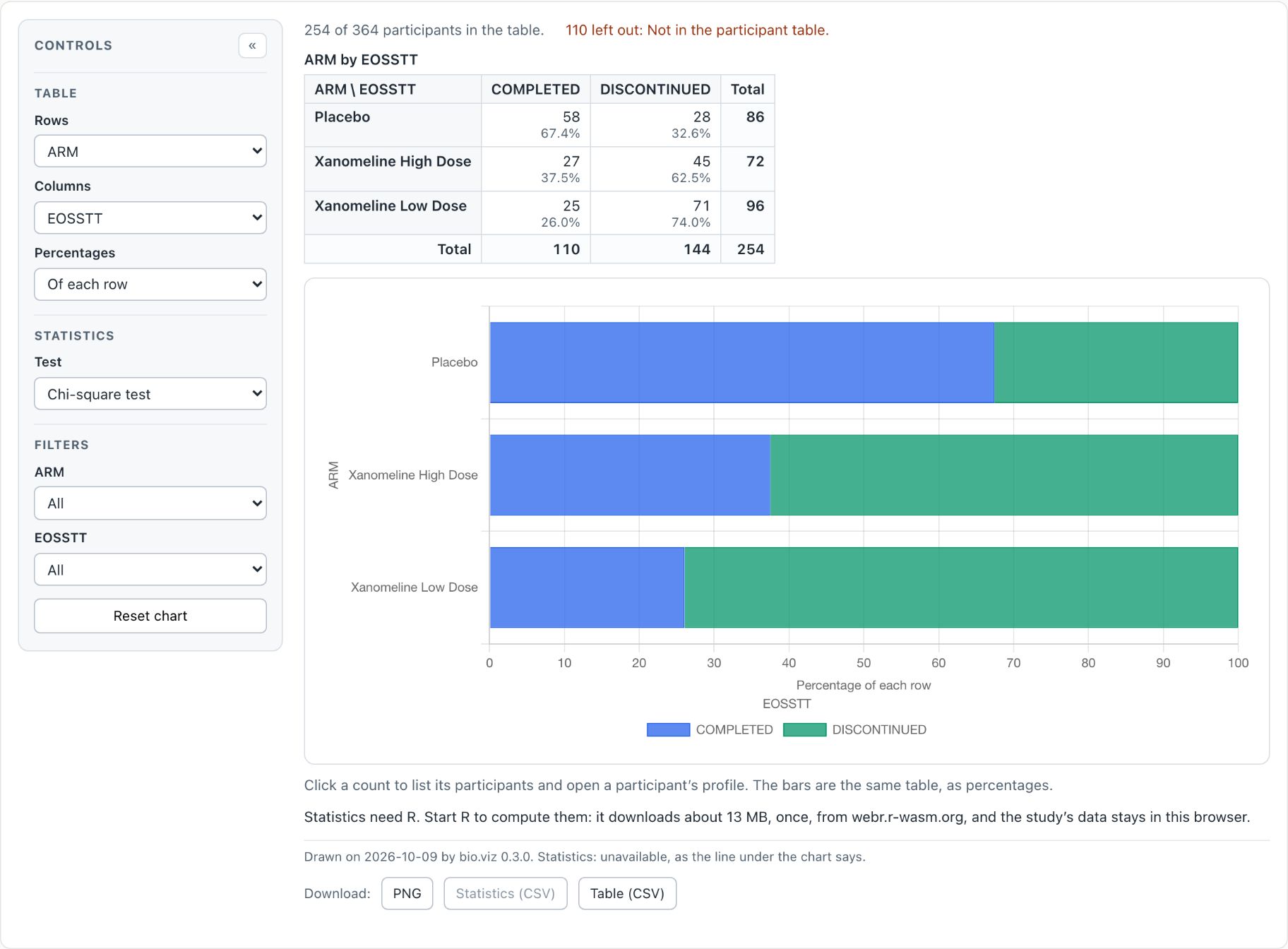This screenshot has height=949, width=1288.
Task: Collapse the Controls panel with the chevron button
Action: coord(252,46)
